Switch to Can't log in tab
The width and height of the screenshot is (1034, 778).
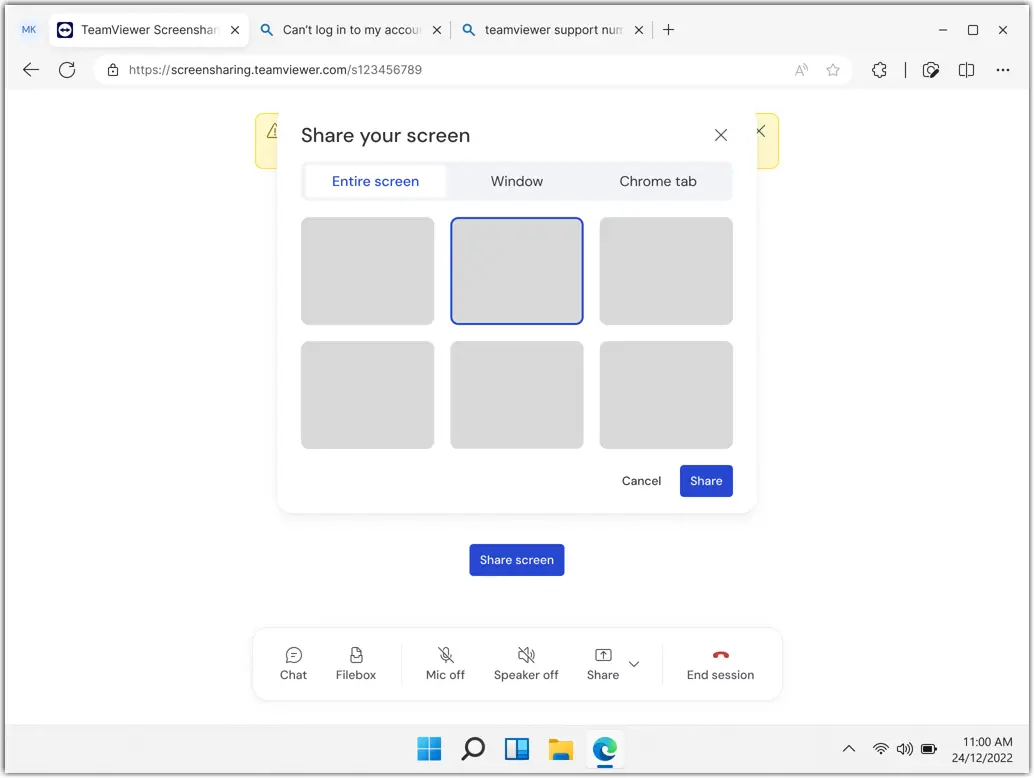tap(351, 30)
